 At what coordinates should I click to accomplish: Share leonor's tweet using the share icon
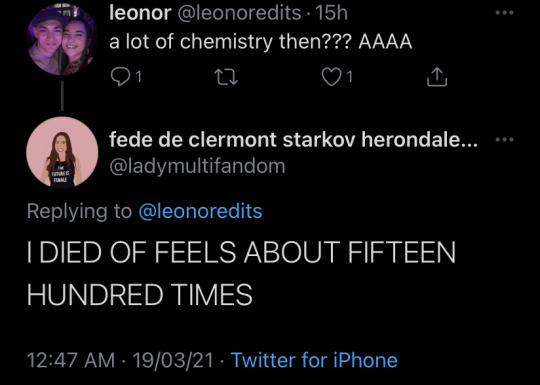[x=437, y=76]
